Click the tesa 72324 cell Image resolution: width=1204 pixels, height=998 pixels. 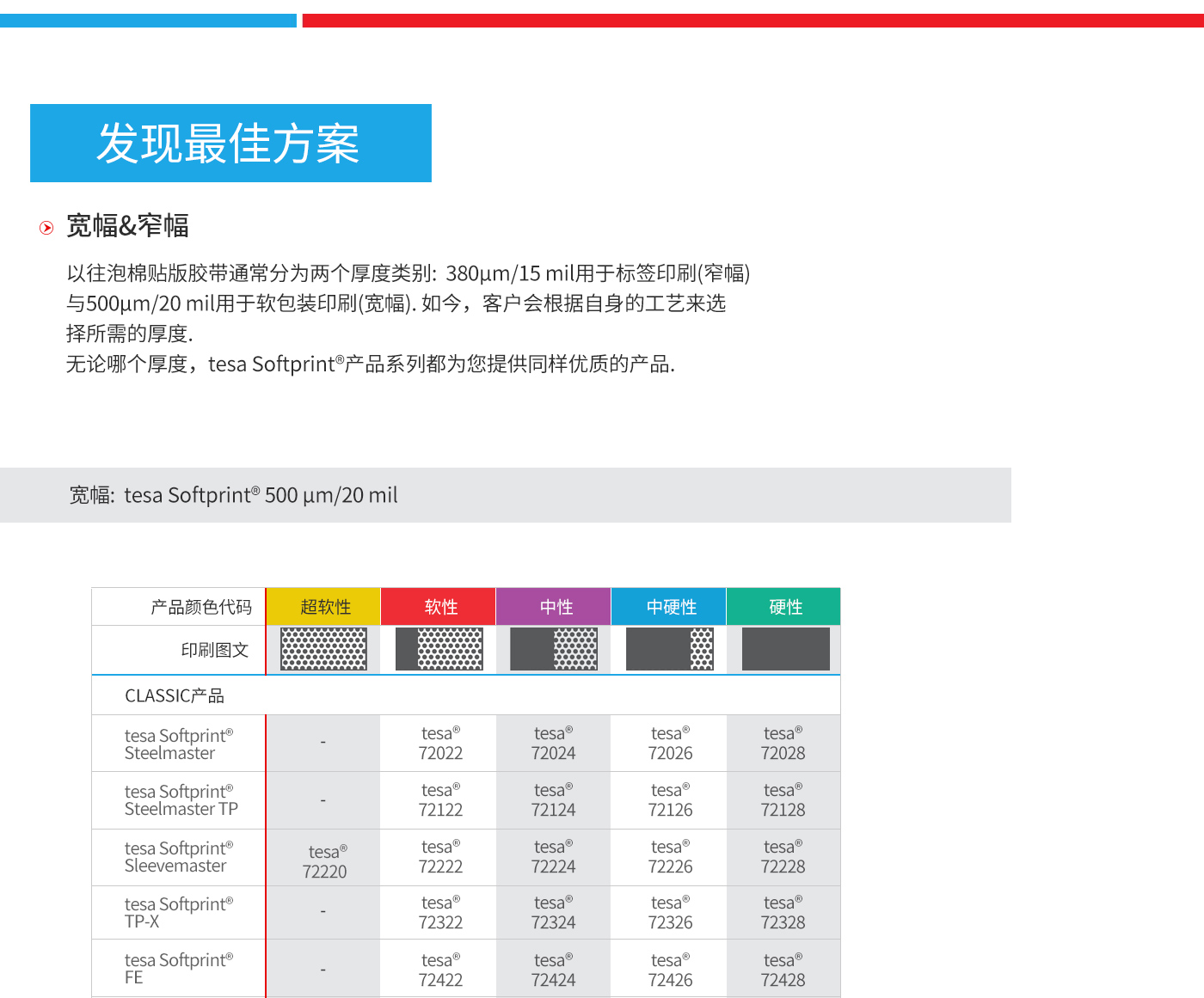pyautogui.click(x=553, y=913)
